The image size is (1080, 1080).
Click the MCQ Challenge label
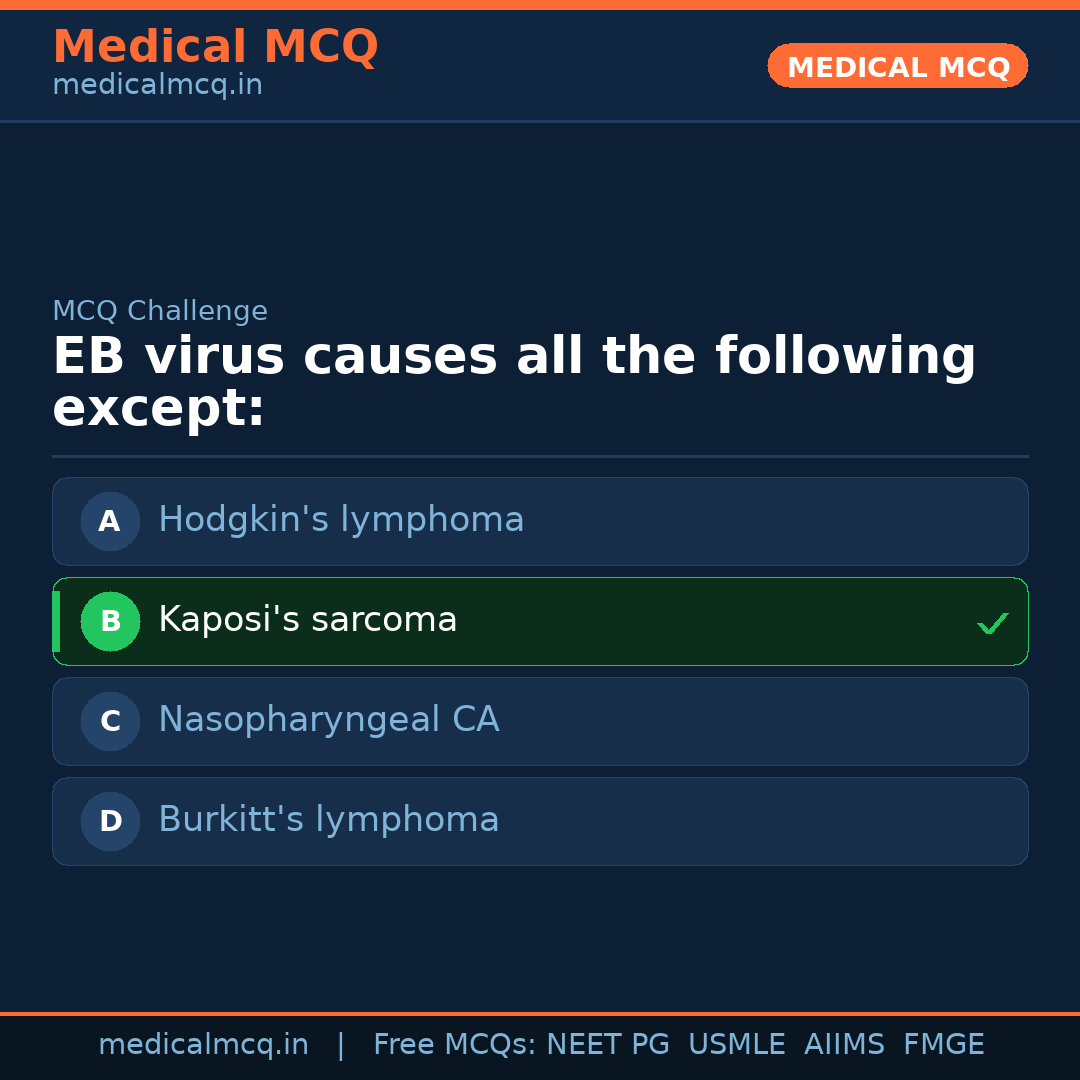[x=160, y=311]
